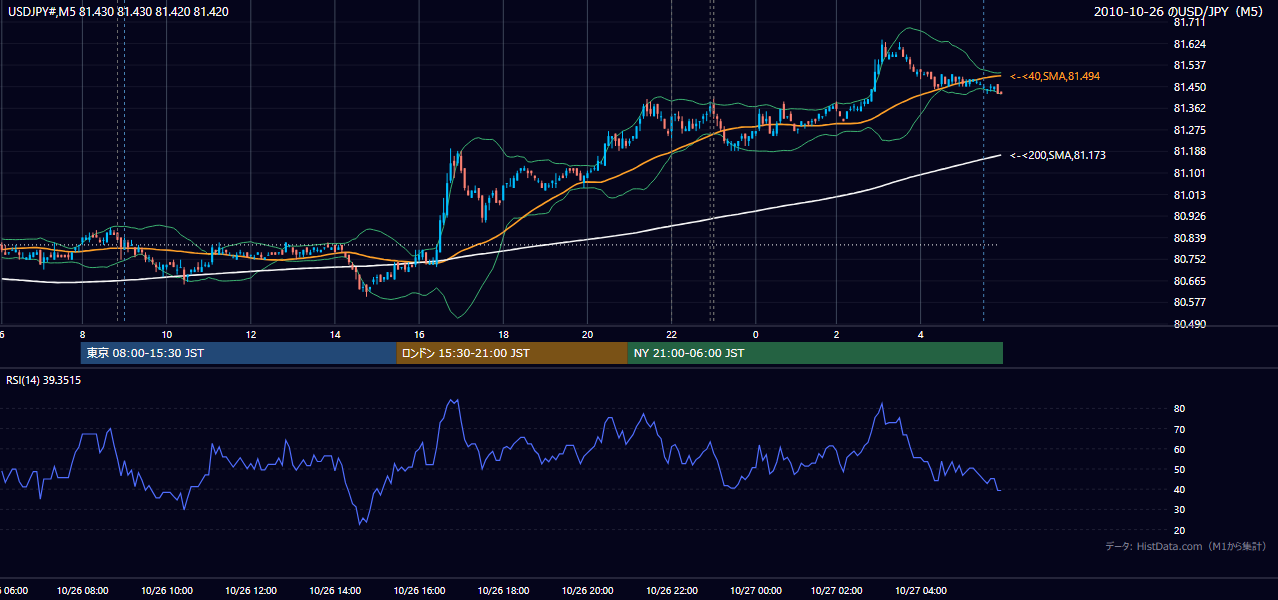Click bottom date label 10/26 18:00

coord(504,590)
